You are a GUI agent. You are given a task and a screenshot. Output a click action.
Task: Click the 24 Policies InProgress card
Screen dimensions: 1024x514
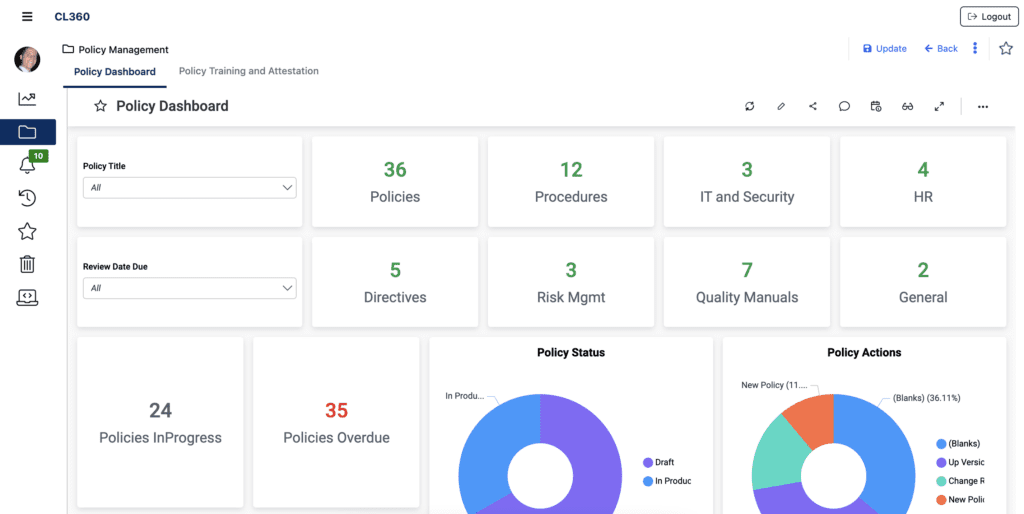click(160, 423)
